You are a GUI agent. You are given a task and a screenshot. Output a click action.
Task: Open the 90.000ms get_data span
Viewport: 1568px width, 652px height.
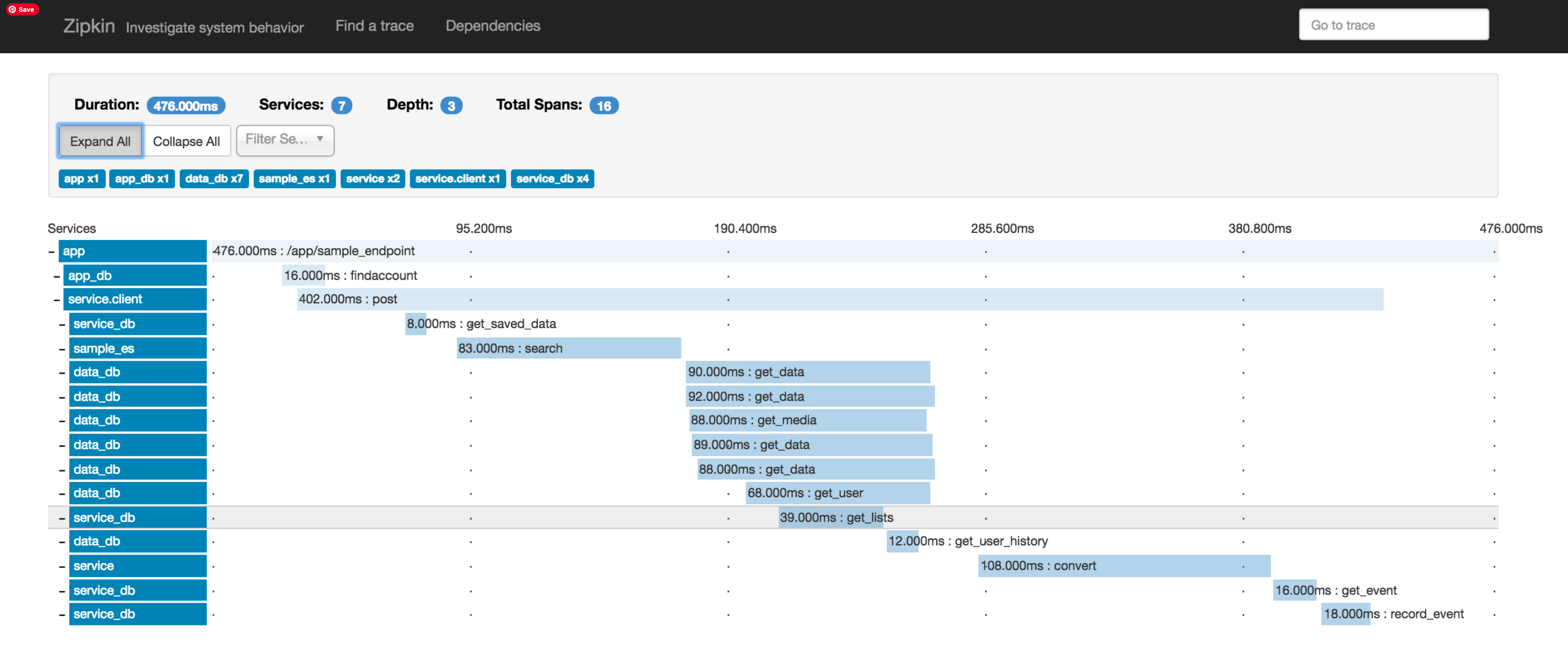(x=808, y=372)
